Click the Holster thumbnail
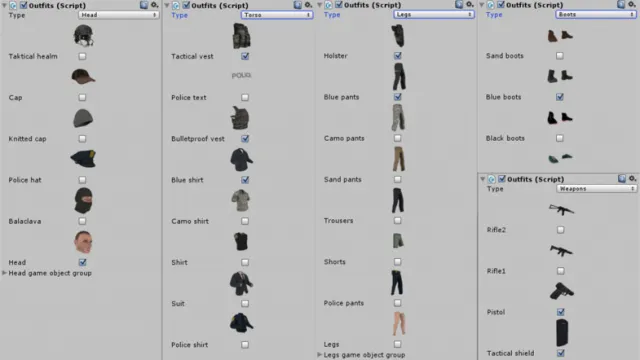This screenshot has height=360, width=640. tap(398, 36)
